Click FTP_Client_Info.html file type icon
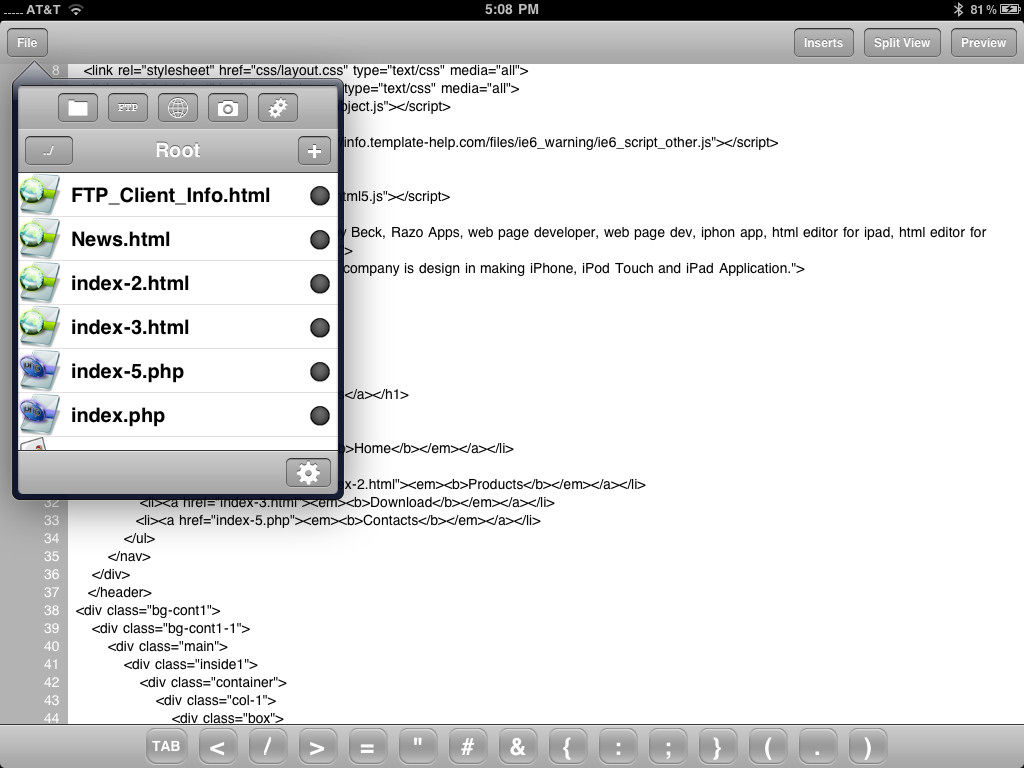Screen dimensions: 1024x768 [x=39, y=195]
